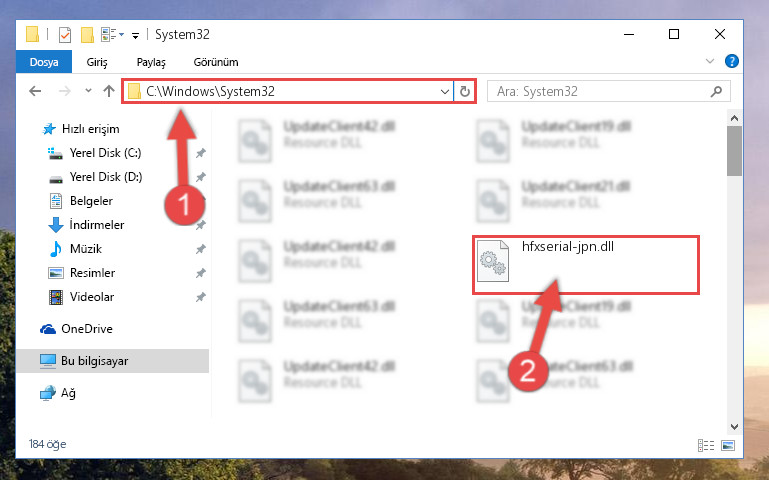Screen dimensions: 769x480
Task: Toggle pin on Videolar folder
Action: [201, 297]
